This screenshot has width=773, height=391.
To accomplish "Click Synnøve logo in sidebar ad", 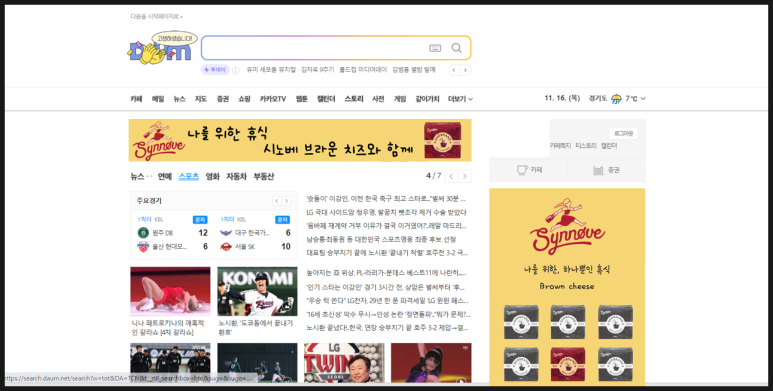I will pos(567,226).
